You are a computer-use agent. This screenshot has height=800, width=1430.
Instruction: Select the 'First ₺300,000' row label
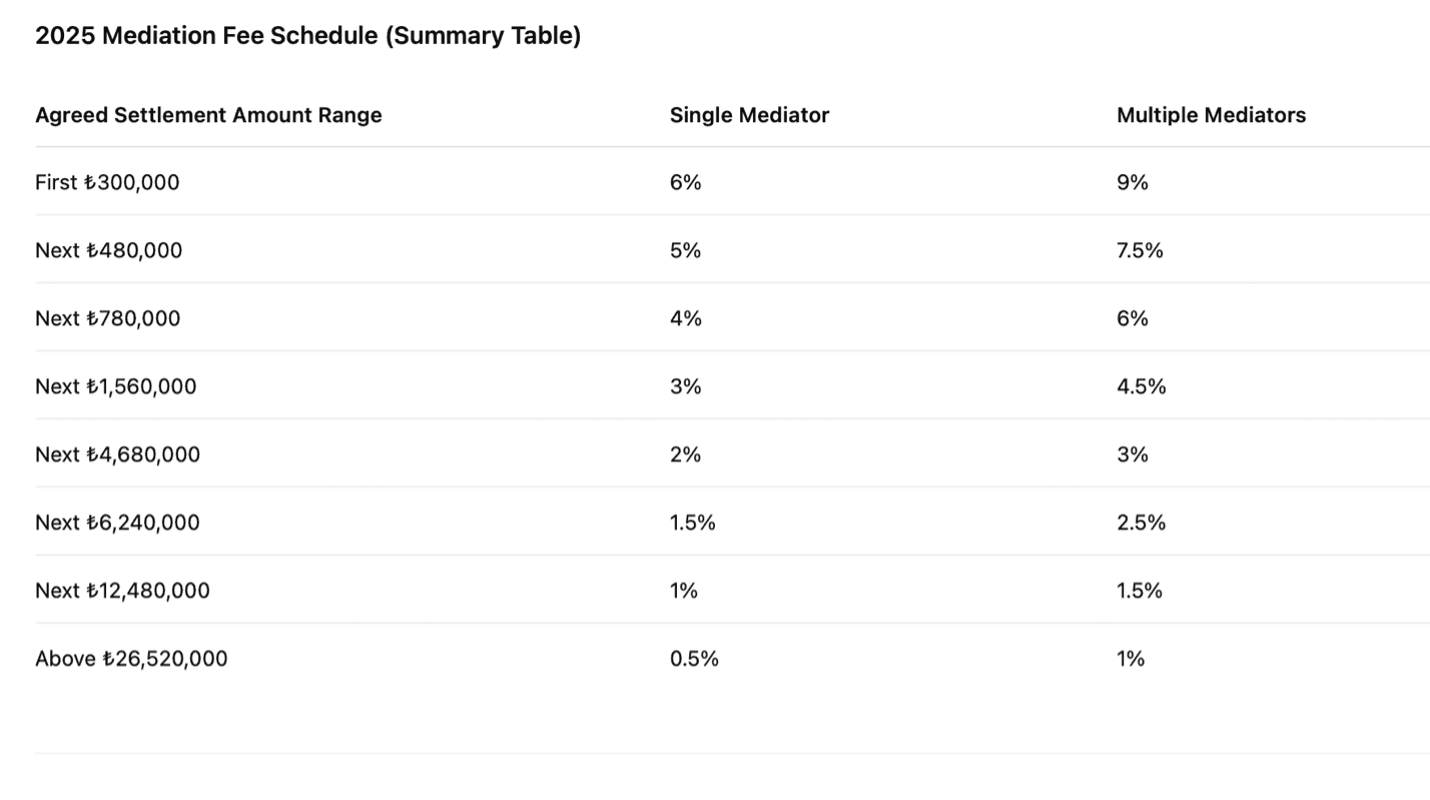[x=107, y=182]
